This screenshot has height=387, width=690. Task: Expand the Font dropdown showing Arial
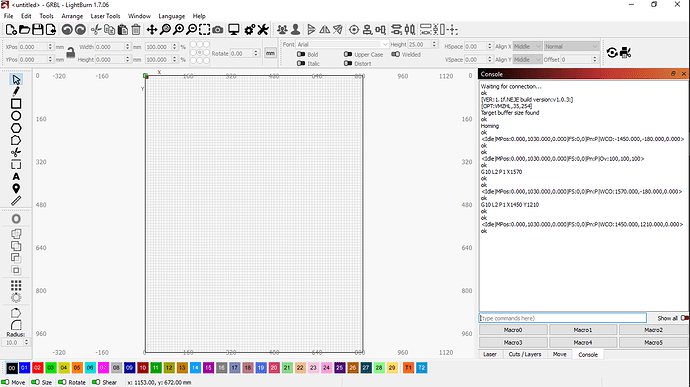pos(342,44)
